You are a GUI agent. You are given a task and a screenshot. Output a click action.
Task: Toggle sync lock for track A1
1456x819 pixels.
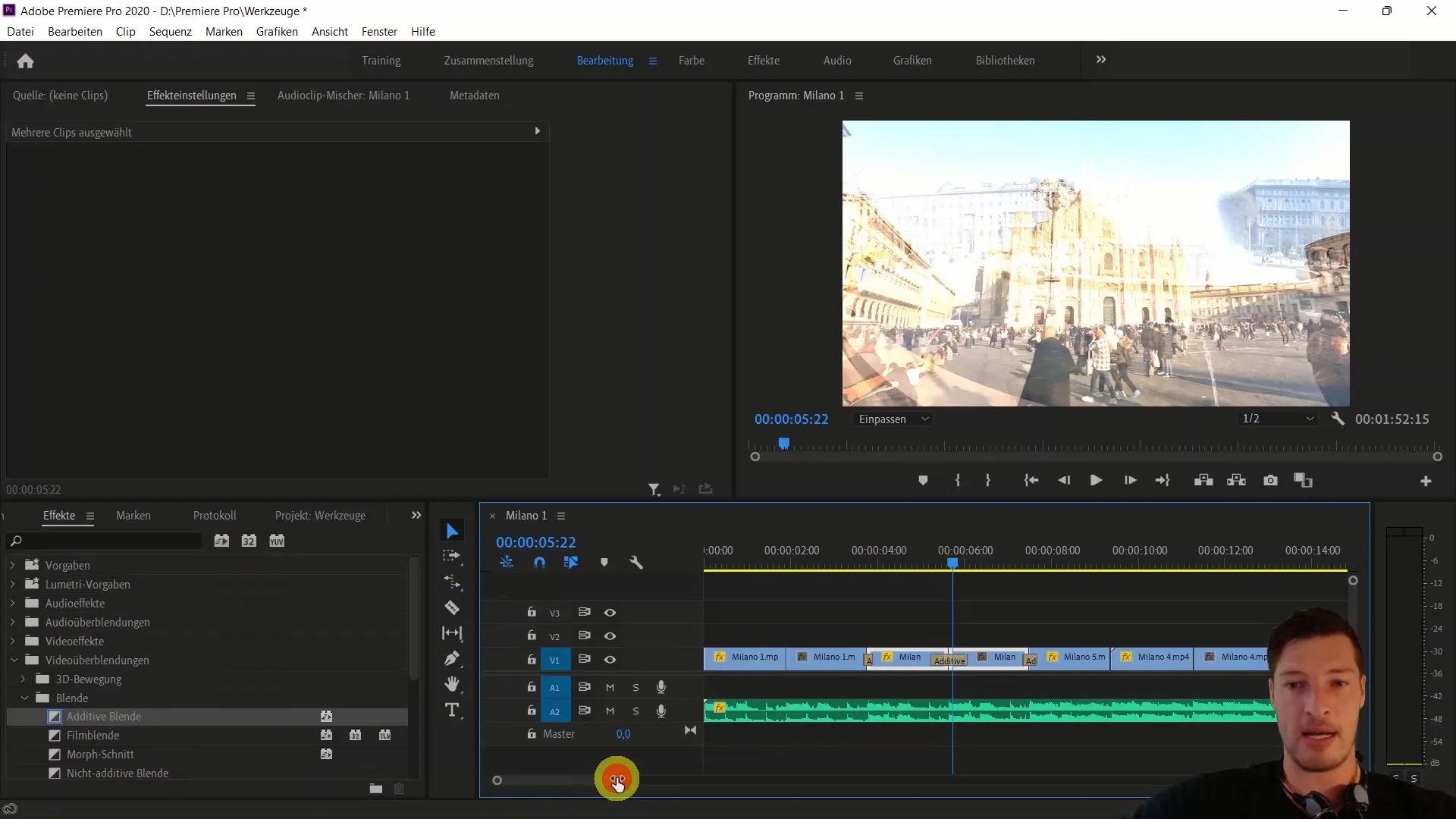point(584,688)
